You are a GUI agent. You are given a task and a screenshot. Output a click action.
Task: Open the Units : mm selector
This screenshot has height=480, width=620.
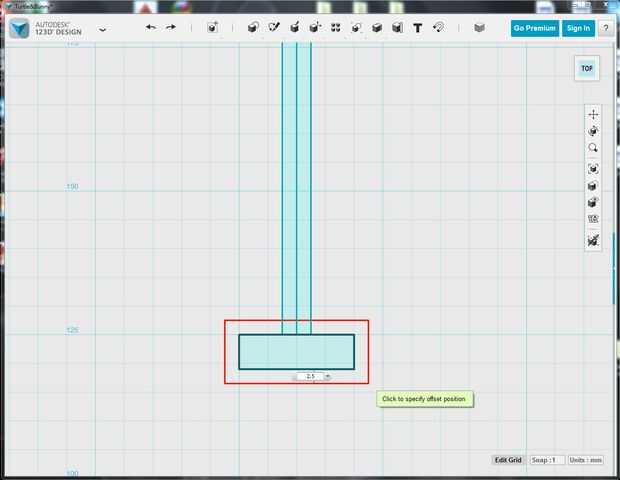point(586,460)
